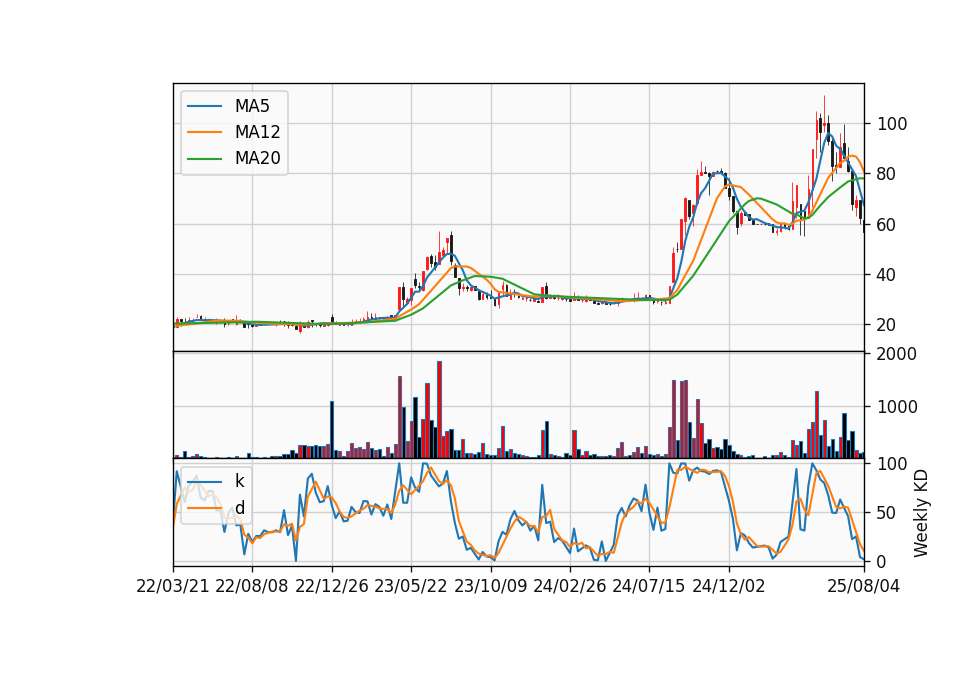Click the 23/05/22 date label
Image resolution: width=960 pixels, height=690 pixels.
pos(411,586)
